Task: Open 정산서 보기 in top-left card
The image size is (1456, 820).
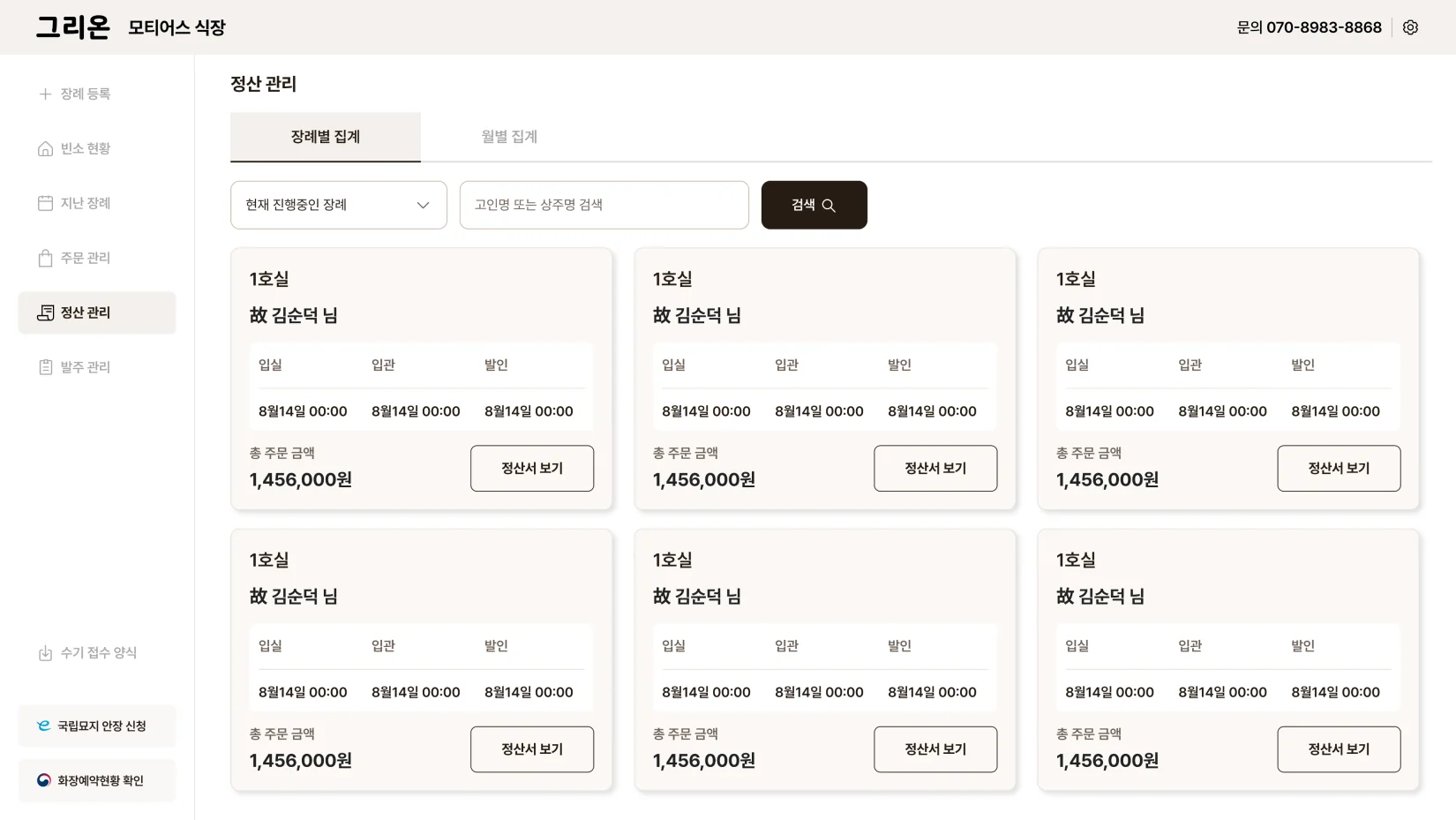Action: point(532,468)
